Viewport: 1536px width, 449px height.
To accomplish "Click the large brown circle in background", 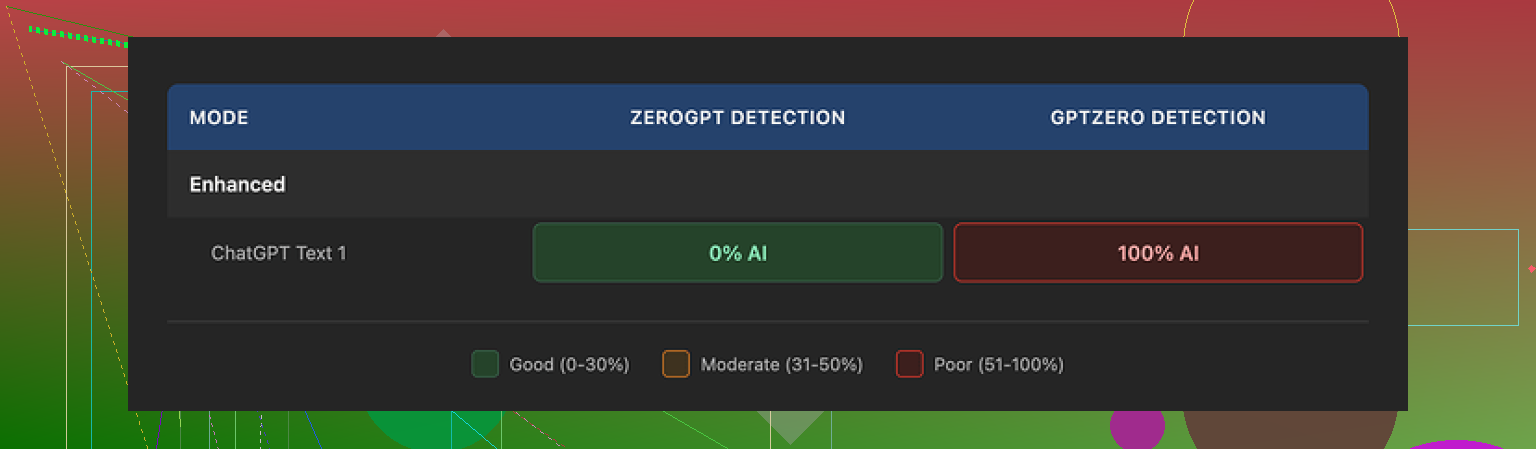I will [1290, 428].
